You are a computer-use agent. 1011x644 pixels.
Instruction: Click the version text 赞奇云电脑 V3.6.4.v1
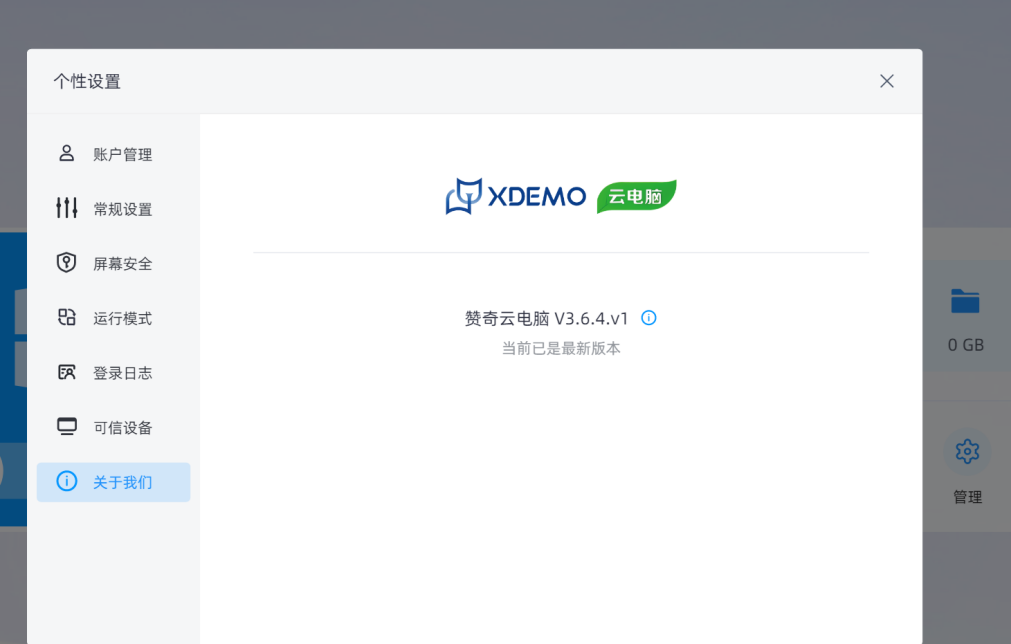point(546,318)
